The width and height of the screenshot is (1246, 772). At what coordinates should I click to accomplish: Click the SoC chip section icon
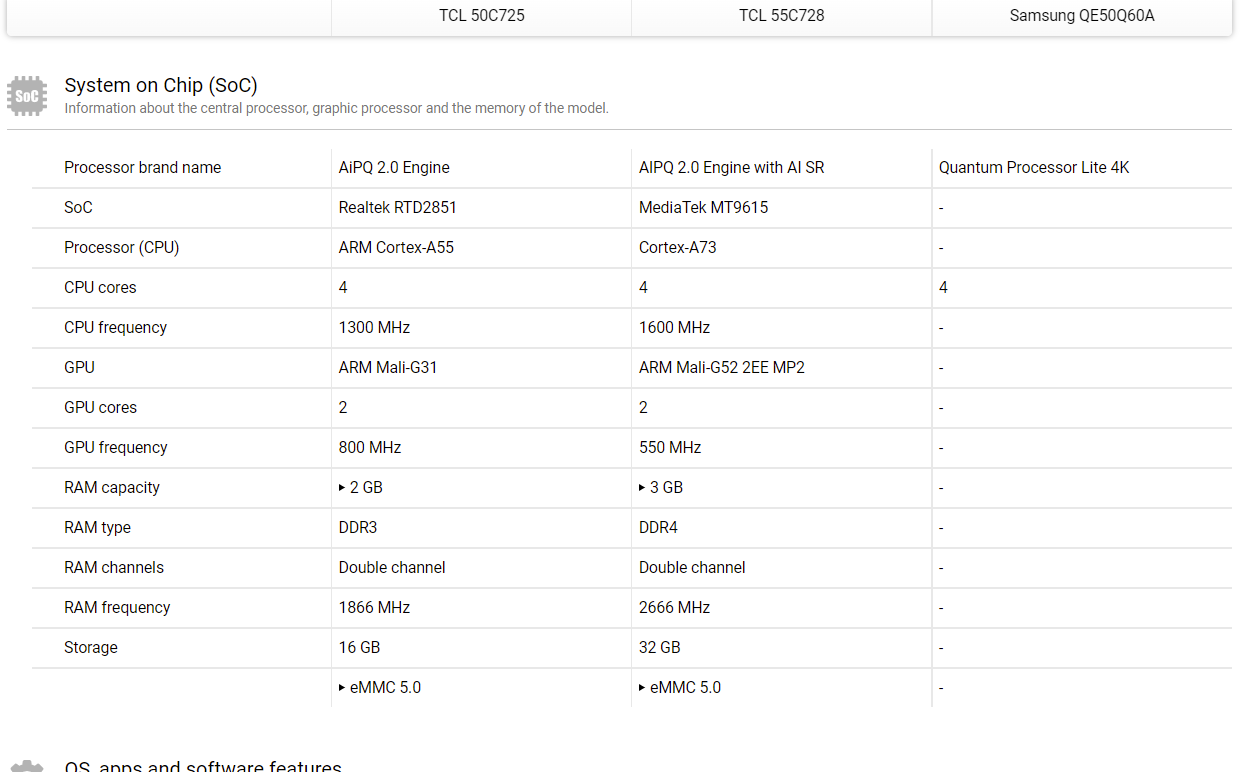tap(27, 96)
